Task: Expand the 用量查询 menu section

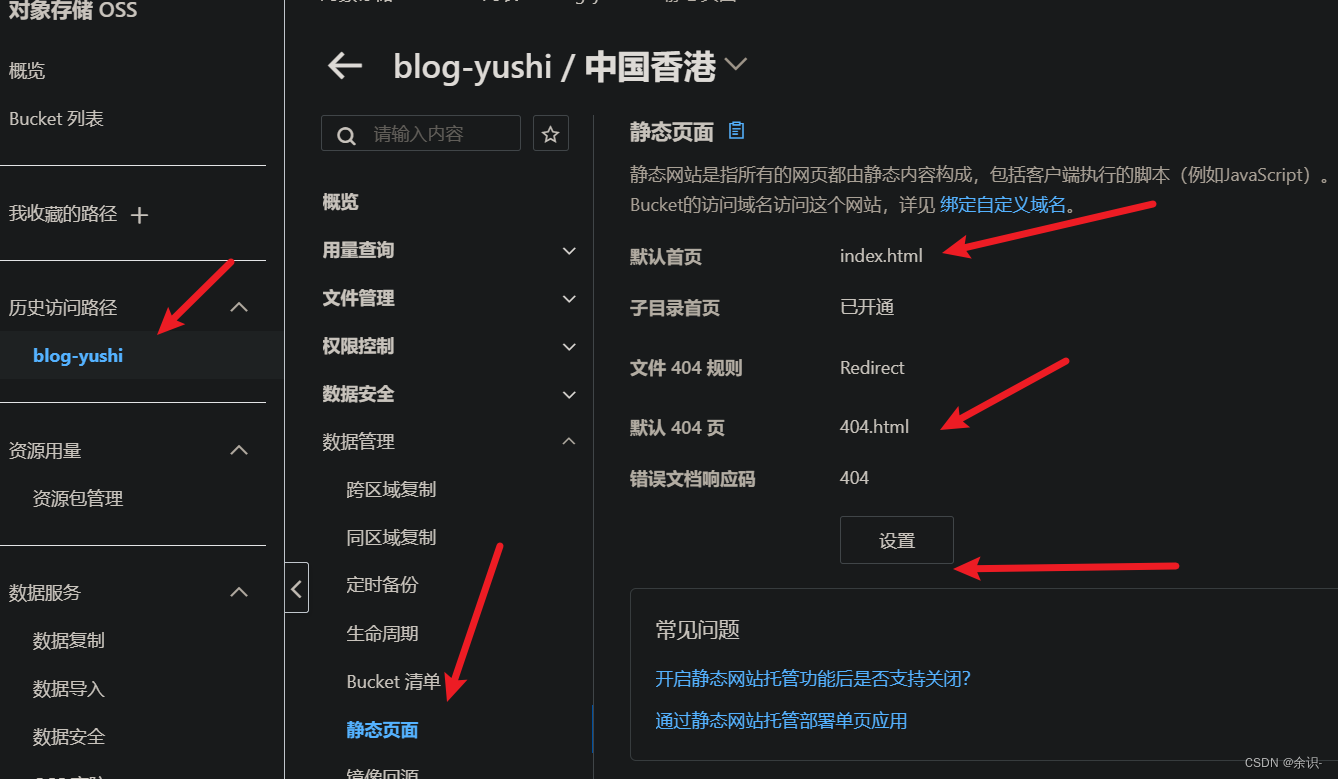Action: coord(449,250)
